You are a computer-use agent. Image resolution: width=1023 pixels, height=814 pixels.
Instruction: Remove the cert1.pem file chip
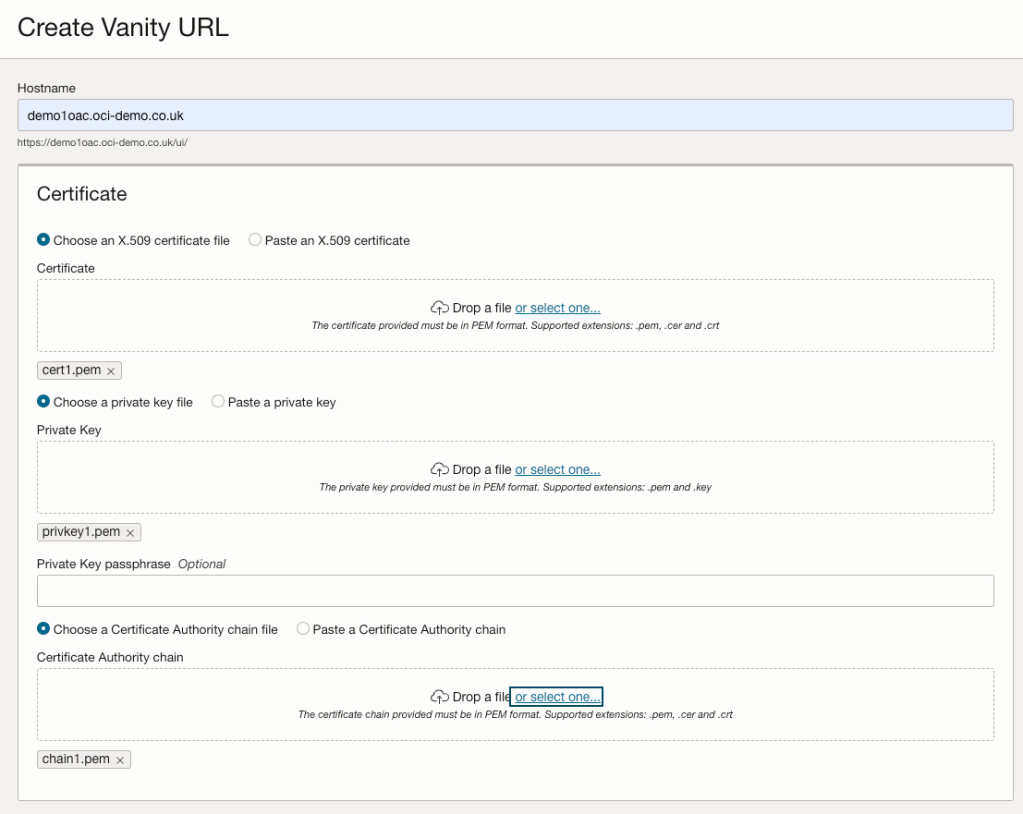[x=111, y=371]
